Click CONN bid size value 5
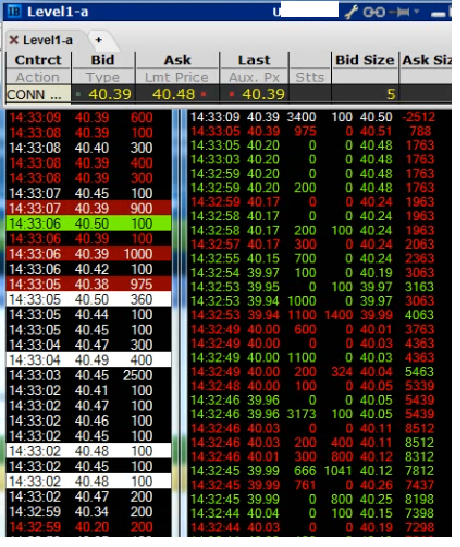Viewport: 460px width, 547px height. (x=391, y=94)
